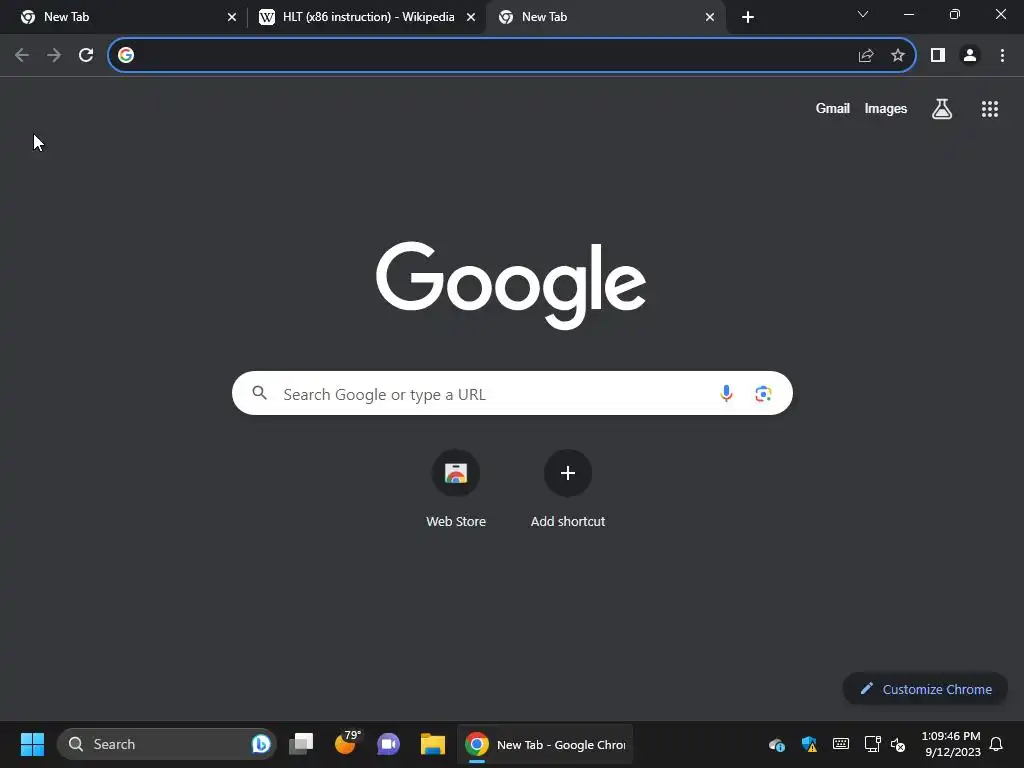Open the Chrome side panel

938,56
